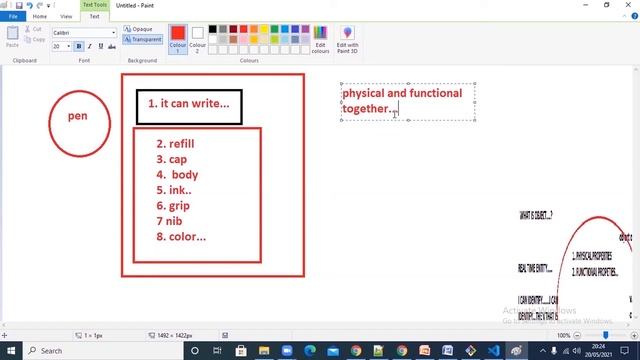
Task: Select Colour 1 button
Action: click(x=178, y=39)
